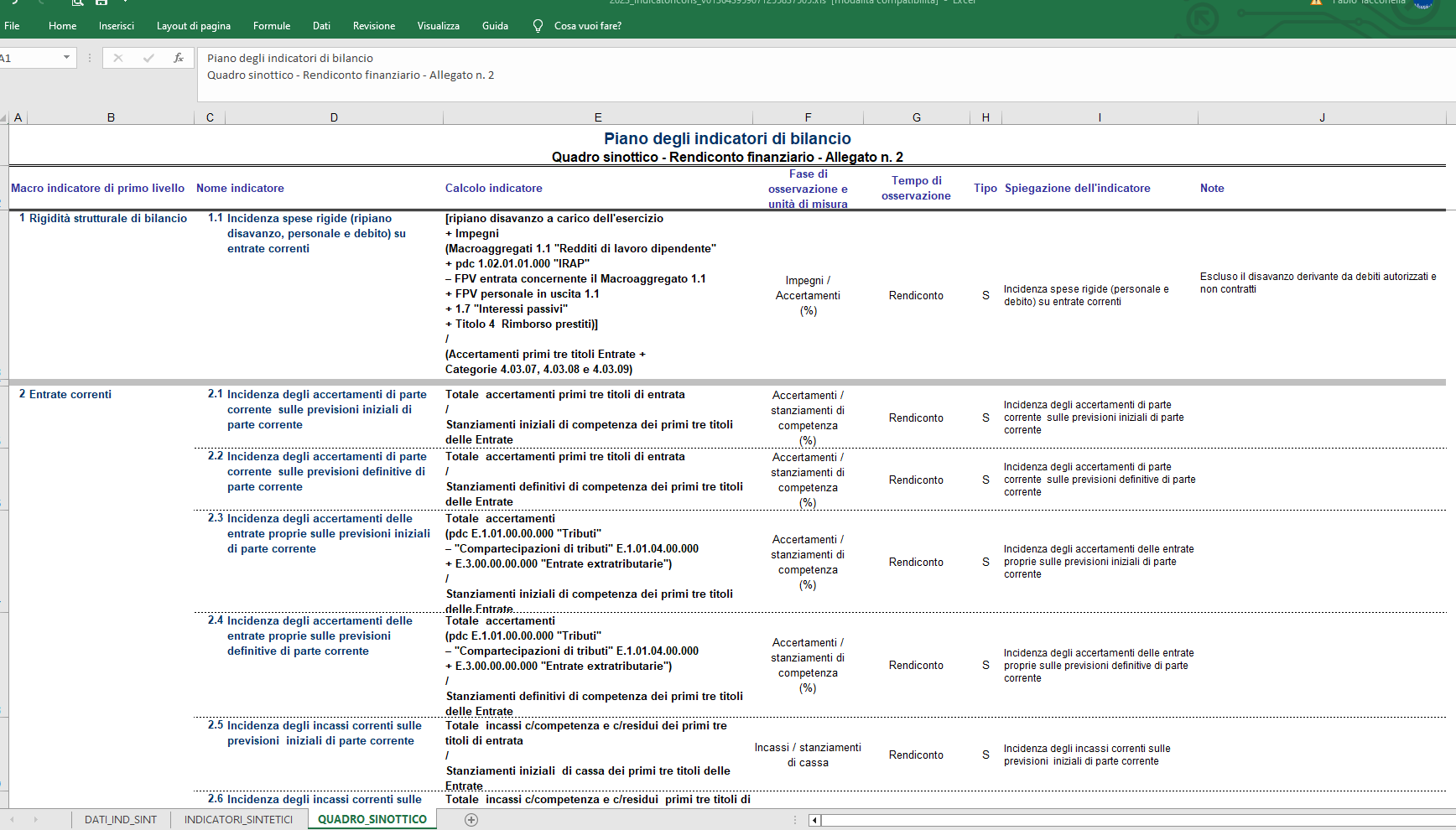Switch to the Formule tab
The height and width of the screenshot is (830, 1456).
click(x=272, y=26)
